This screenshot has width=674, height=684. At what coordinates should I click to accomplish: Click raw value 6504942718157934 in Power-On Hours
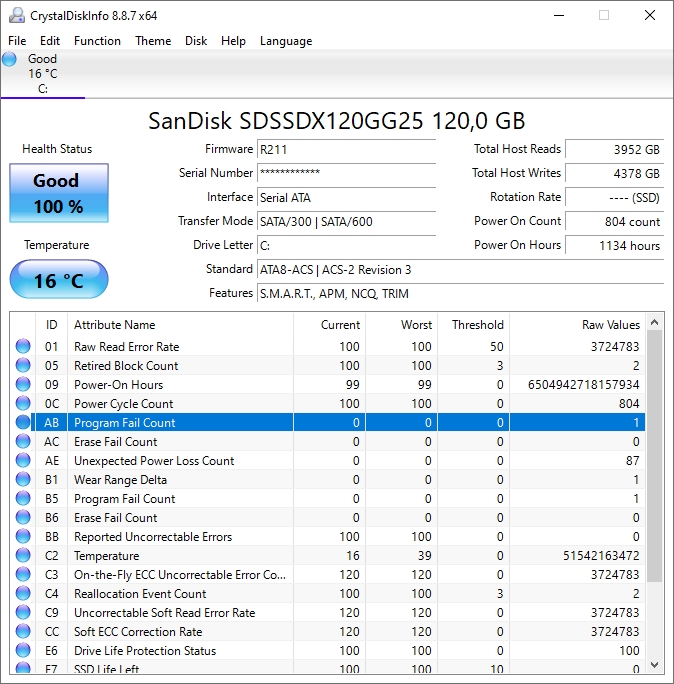[x=584, y=384]
